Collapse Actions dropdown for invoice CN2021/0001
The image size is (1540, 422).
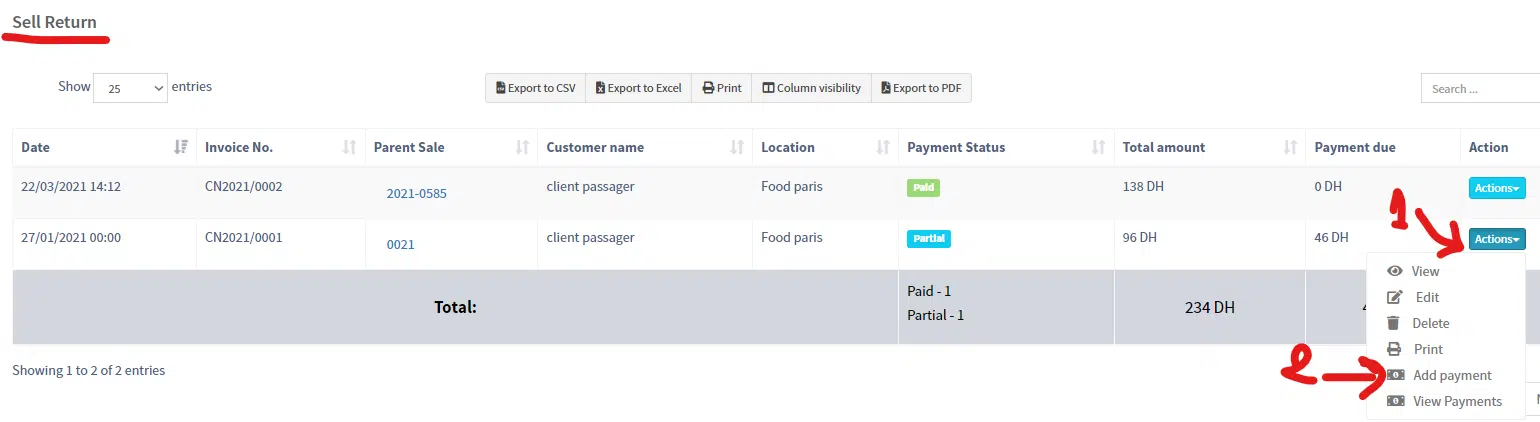click(1497, 239)
